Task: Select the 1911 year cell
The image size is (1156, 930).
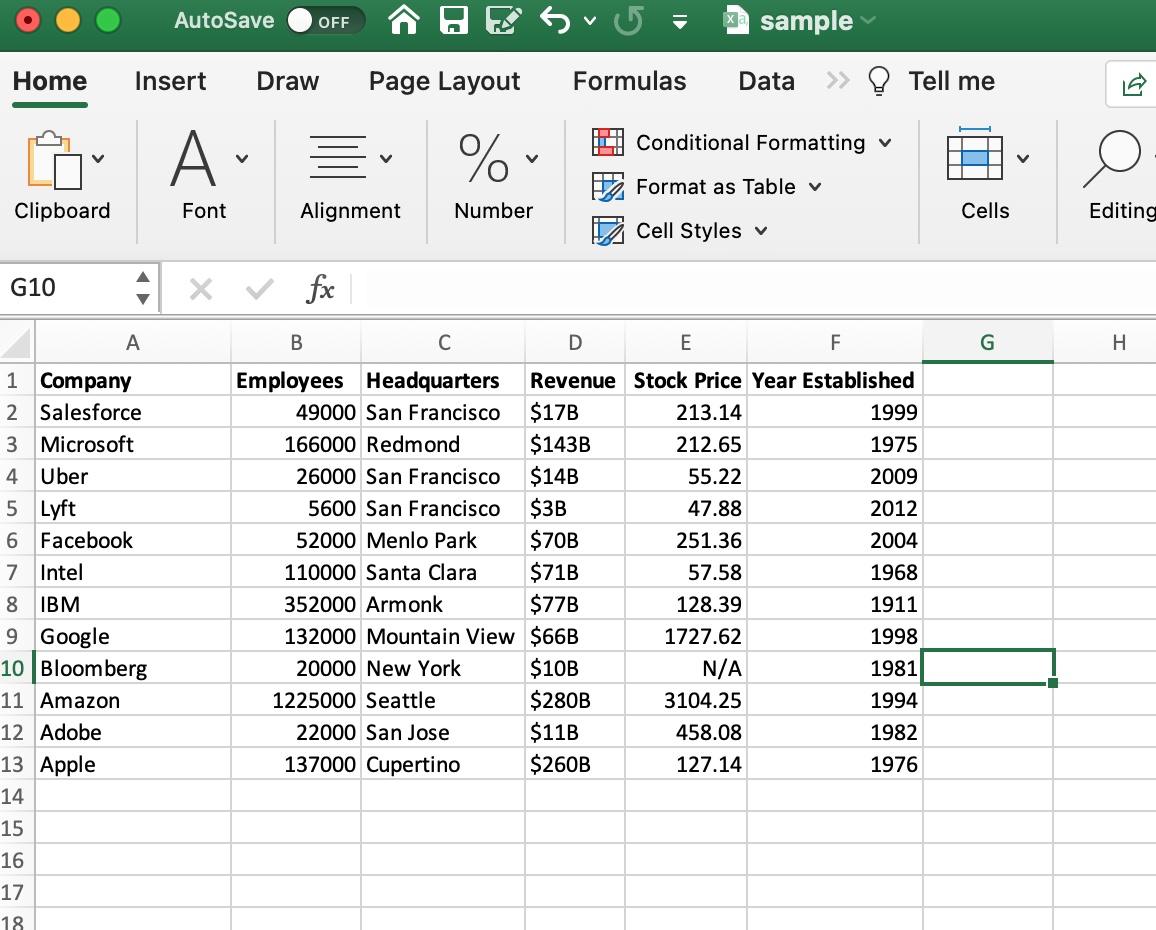Action: [835, 604]
